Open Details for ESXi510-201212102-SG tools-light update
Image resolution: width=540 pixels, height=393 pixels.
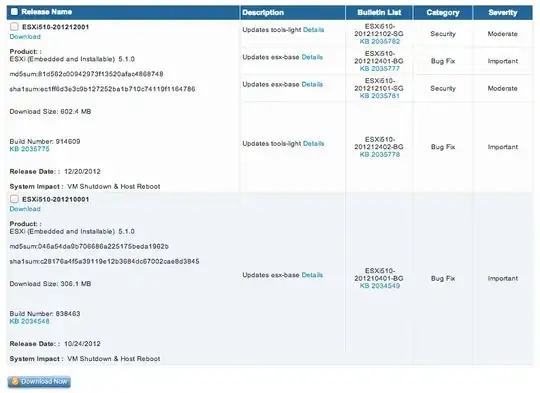click(x=313, y=30)
